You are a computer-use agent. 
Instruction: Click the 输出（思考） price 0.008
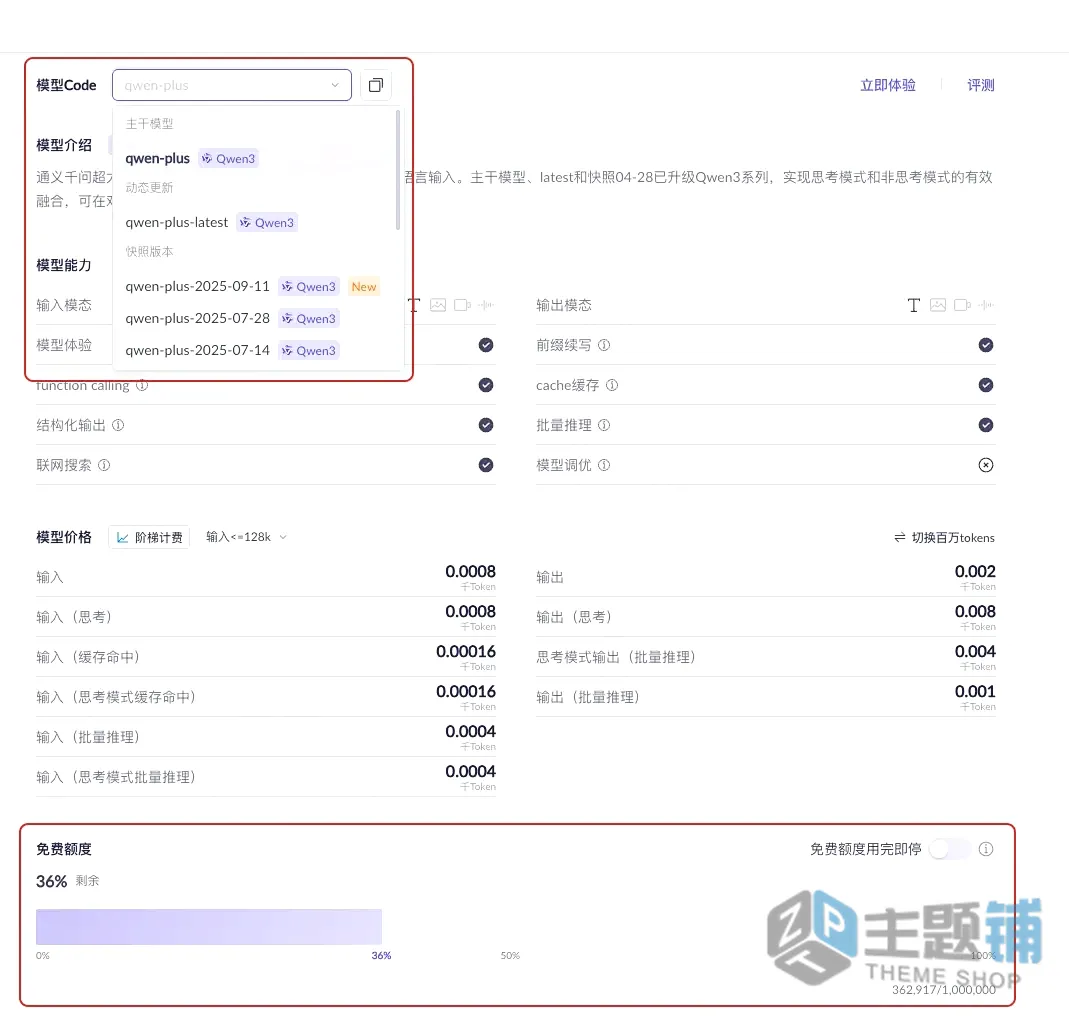975,611
